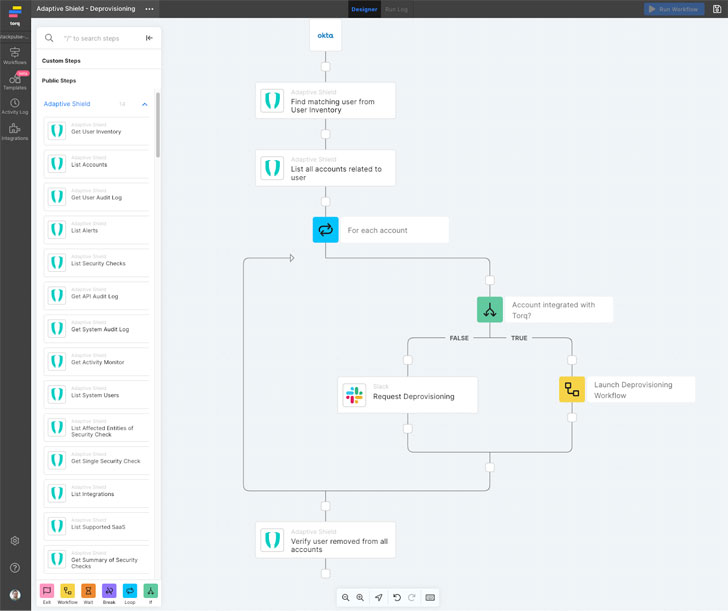Open the Integrations sidebar page
This screenshot has width=728, height=611.
[15, 132]
